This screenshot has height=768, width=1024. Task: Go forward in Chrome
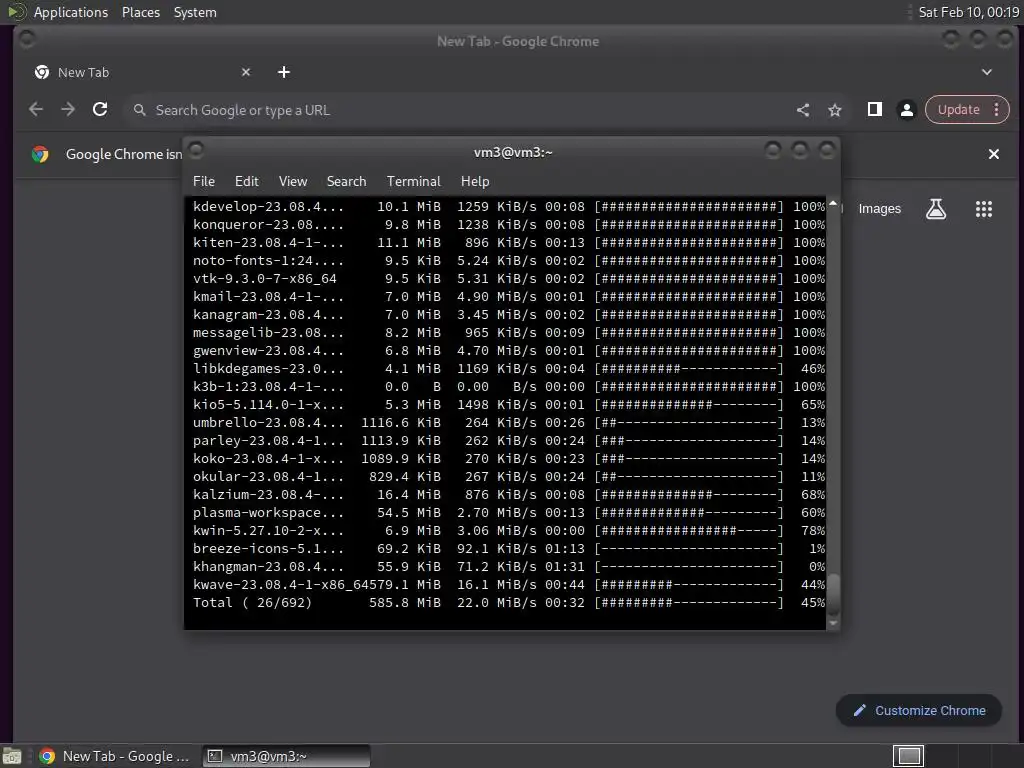(x=68, y=110)
